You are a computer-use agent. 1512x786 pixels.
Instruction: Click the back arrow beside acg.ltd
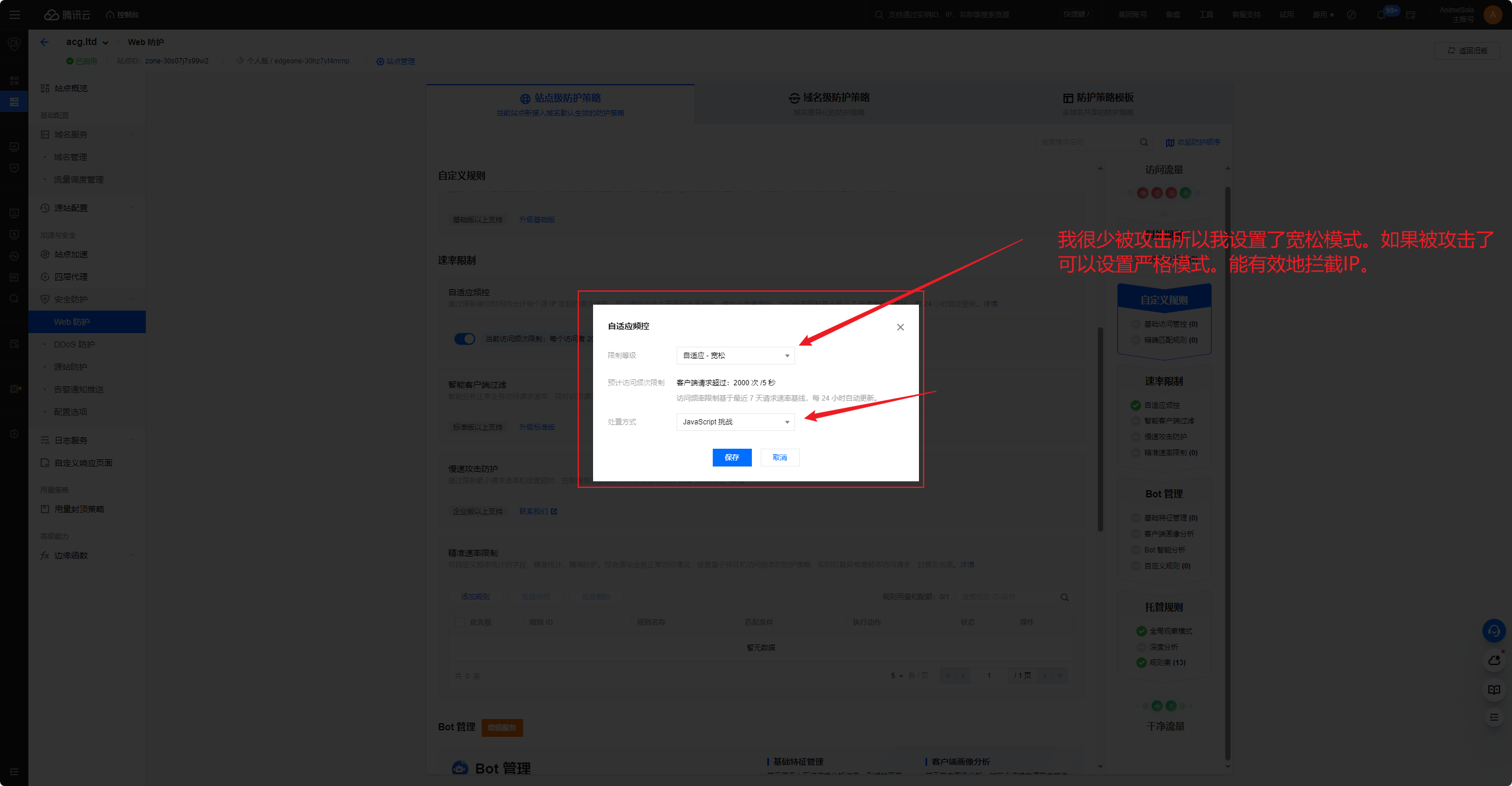(x=44, y=42)
